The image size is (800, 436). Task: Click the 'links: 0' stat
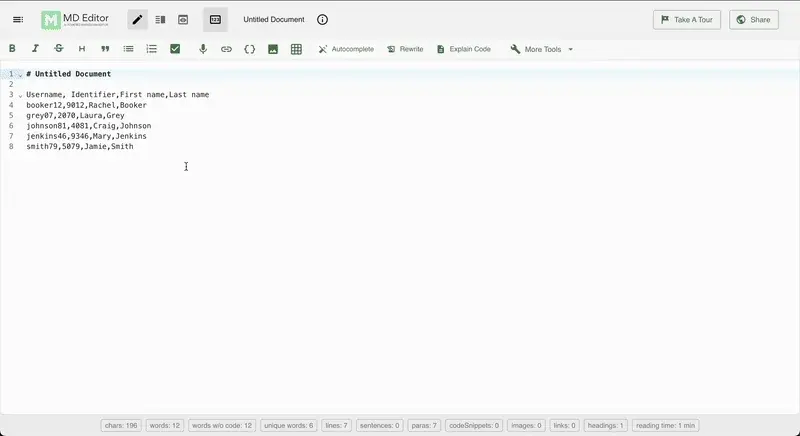click(x=564, y=425)
